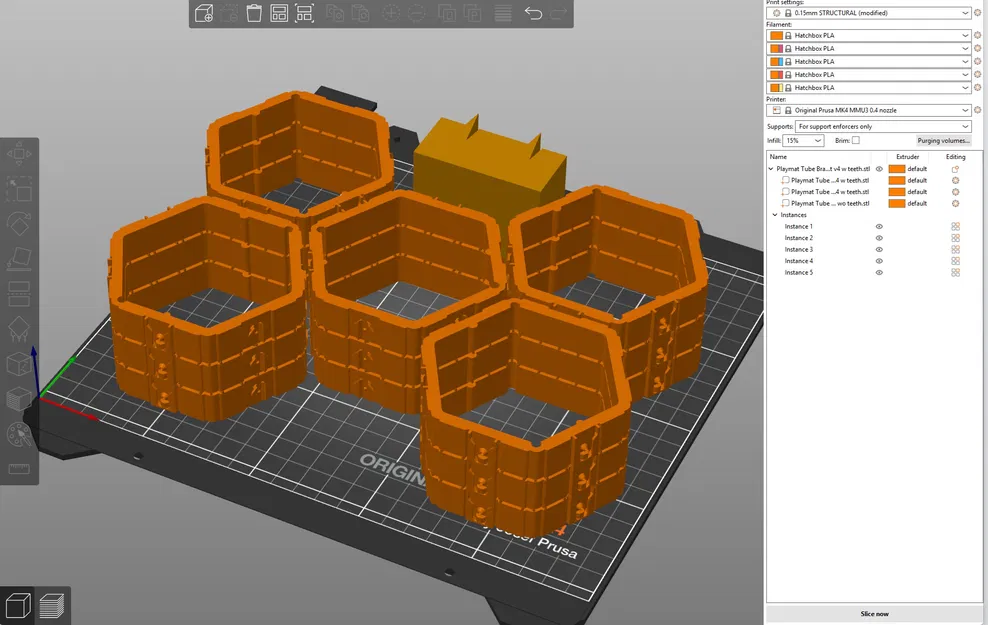Click the Redo arrow
The width and height of the screenshot is (988, 625).
[558, 13]
